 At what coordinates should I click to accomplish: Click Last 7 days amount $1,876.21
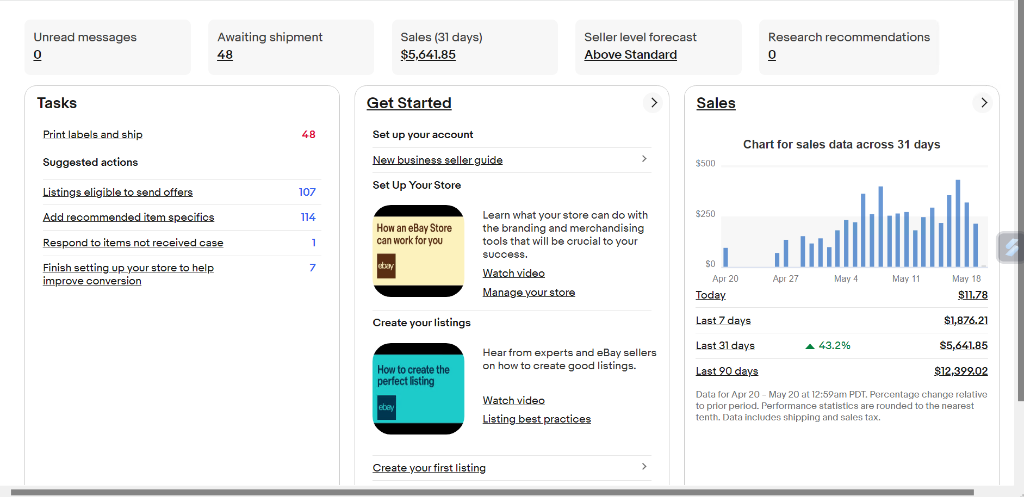[966, 320]
